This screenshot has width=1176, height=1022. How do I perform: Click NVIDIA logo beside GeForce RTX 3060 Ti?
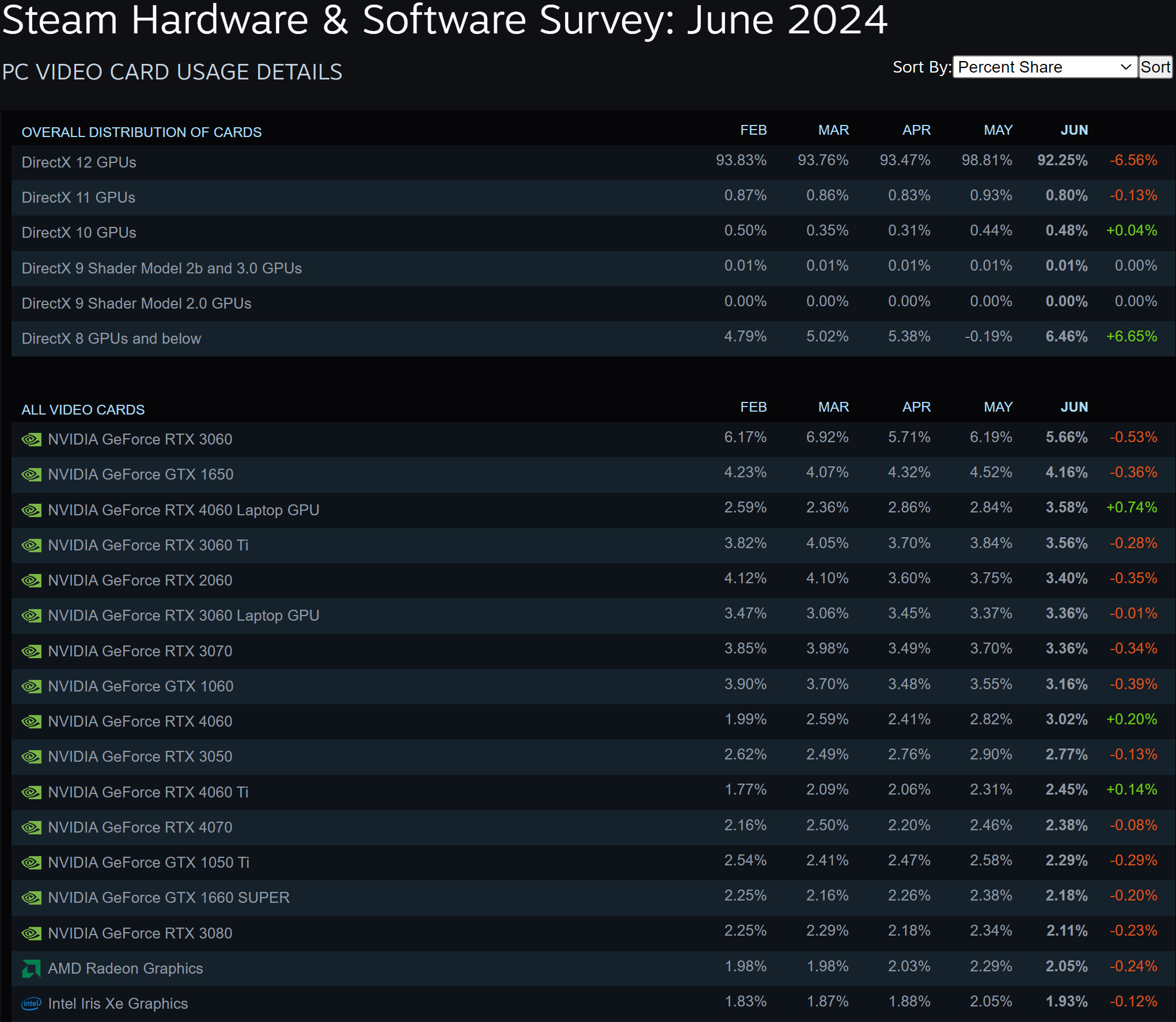32,546
